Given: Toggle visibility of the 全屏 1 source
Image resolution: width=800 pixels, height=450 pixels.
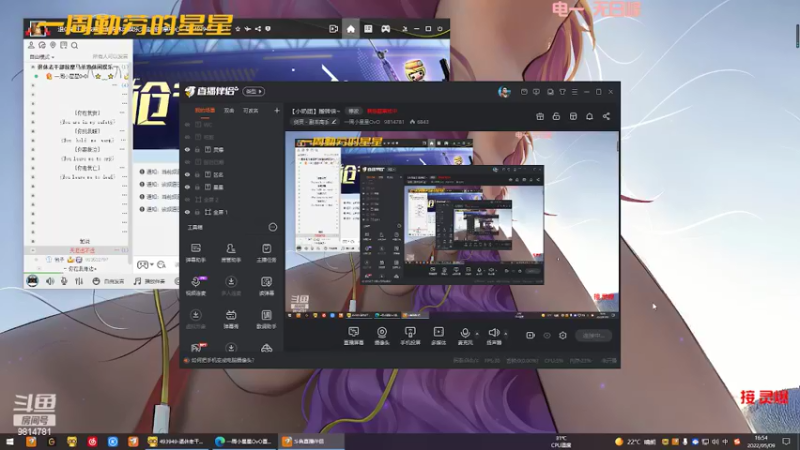Looking at the screenshot, I should 187,212.
